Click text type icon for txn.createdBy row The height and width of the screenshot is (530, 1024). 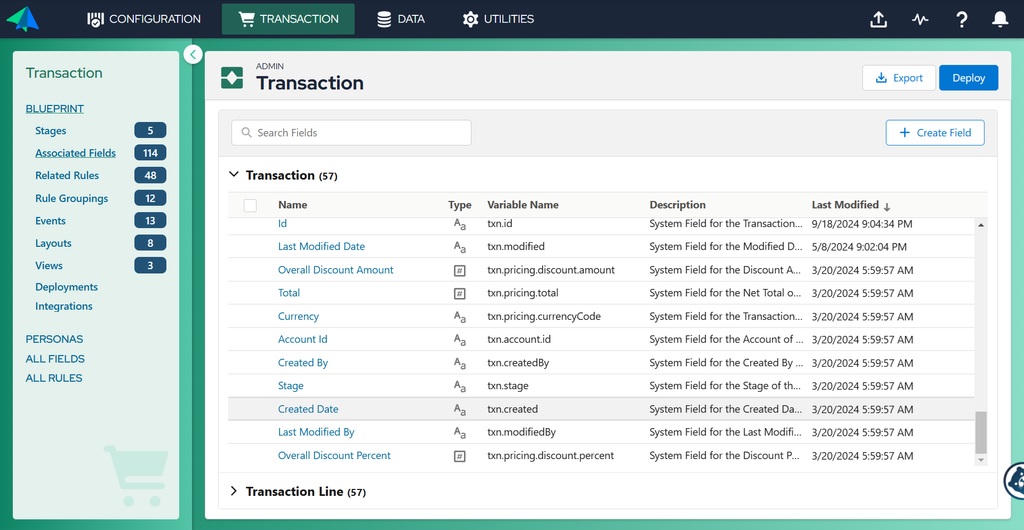pos(460,363)
